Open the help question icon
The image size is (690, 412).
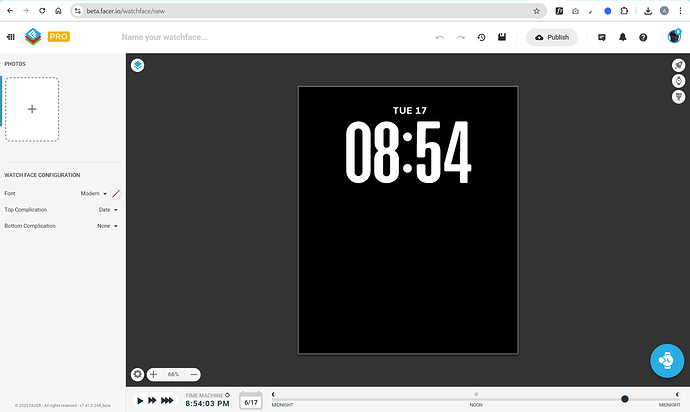point(643,37)
